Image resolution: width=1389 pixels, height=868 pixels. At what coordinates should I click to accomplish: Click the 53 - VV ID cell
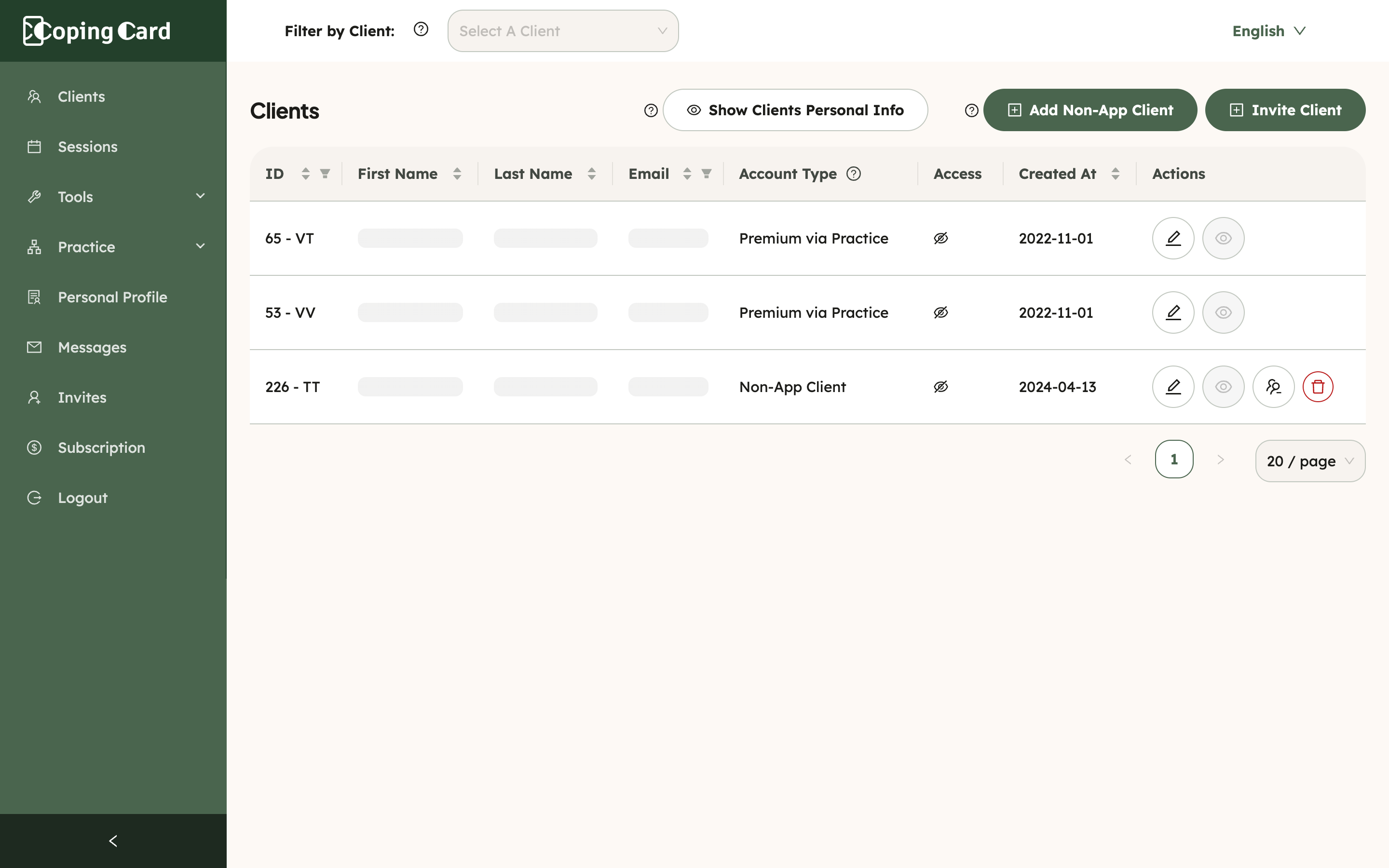290,312
